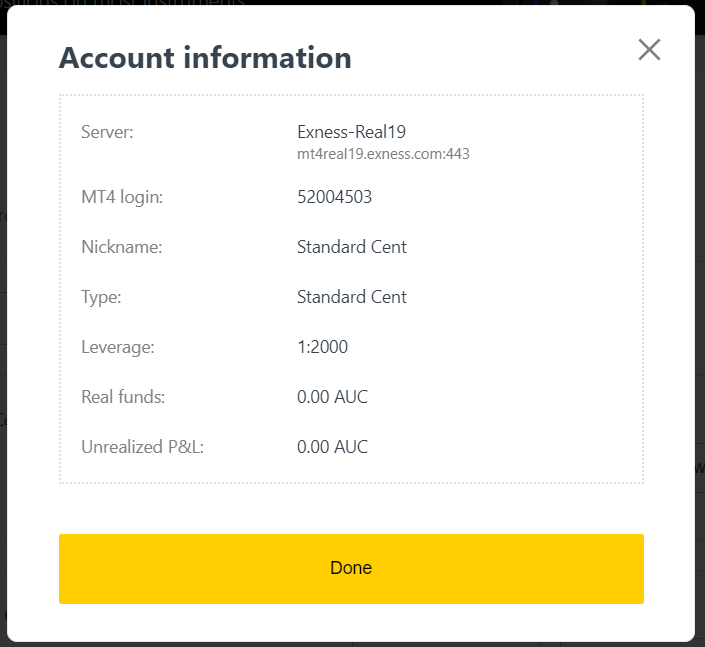Click the dark backdrop below the dialog

[350, 644]
